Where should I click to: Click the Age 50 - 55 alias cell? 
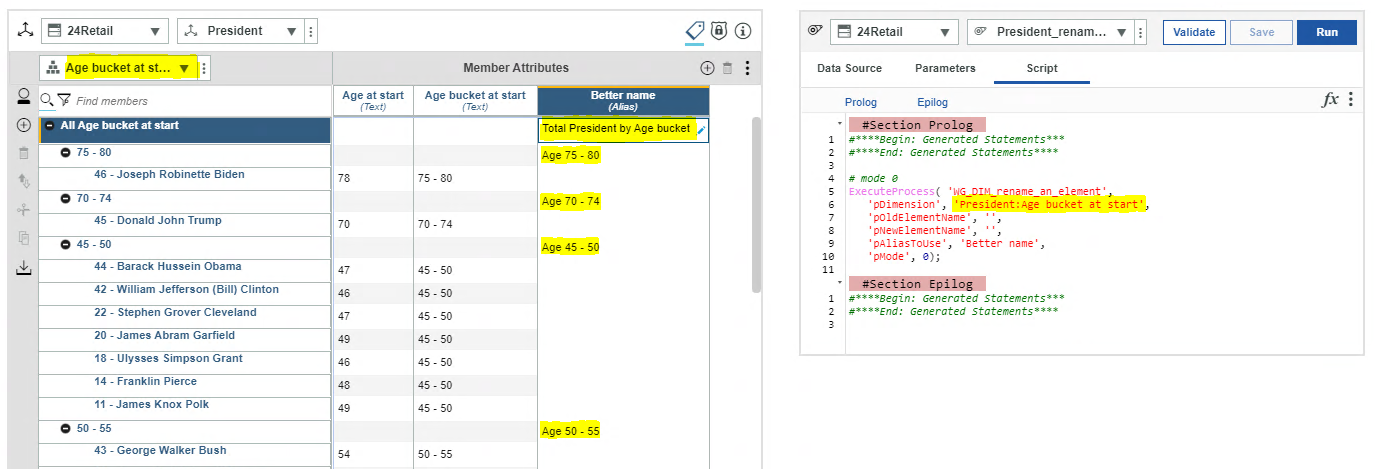[623, 432]
